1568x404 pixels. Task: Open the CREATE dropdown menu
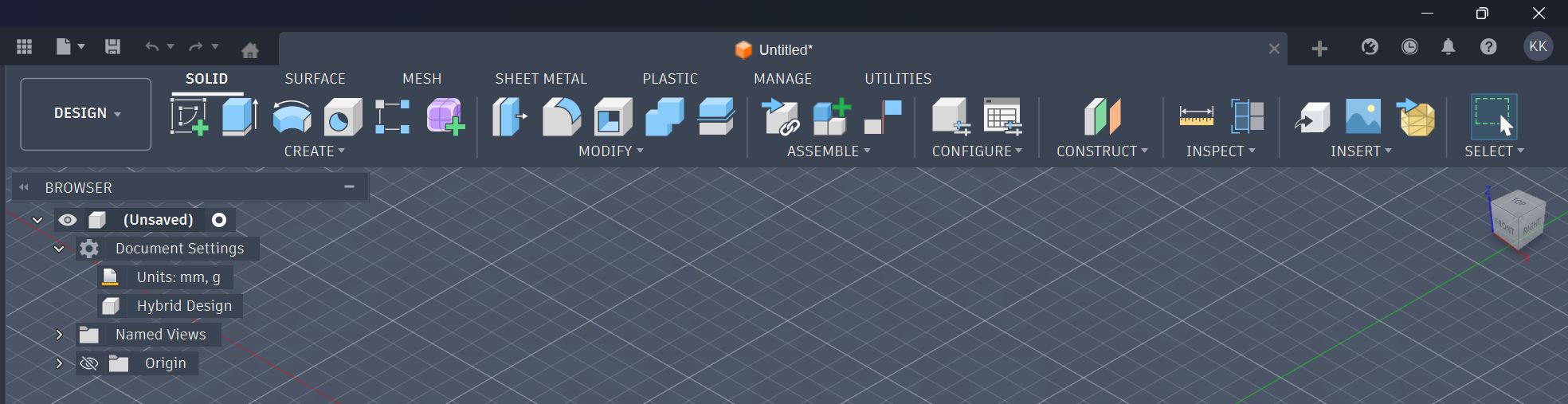click(315, 151)
